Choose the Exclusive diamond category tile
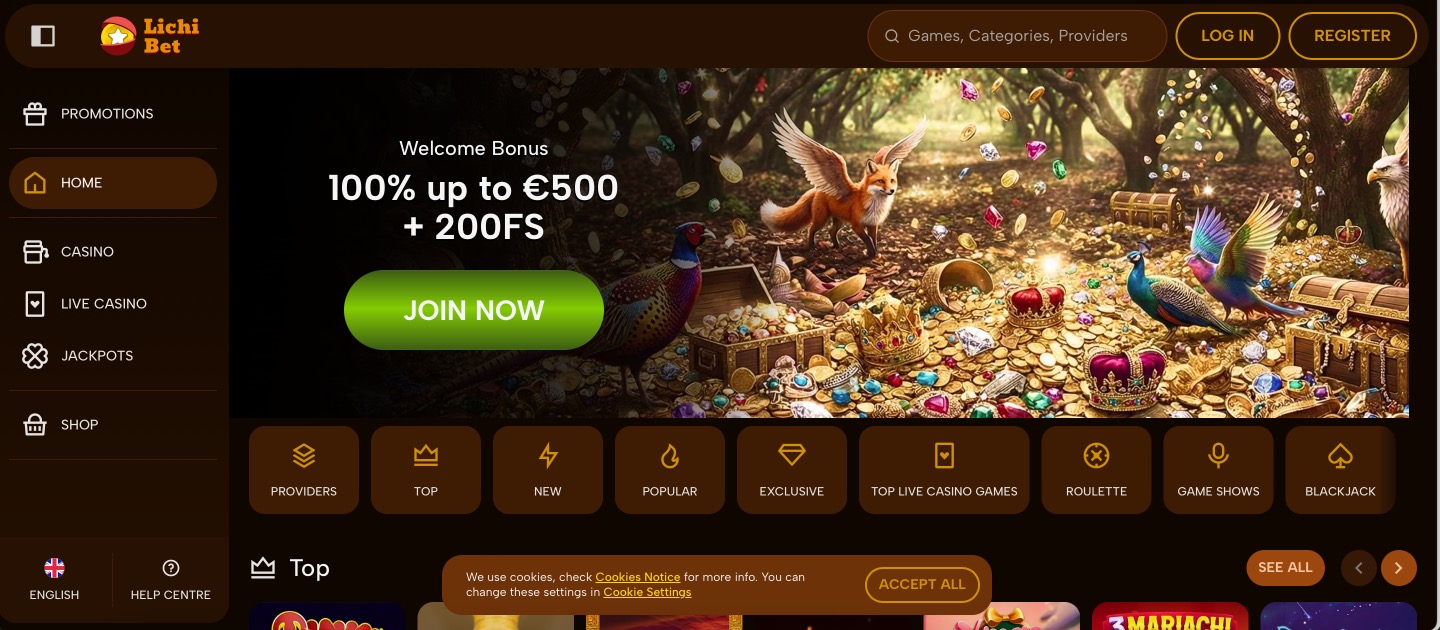The image size is (1440, 630). [x=792, y=470]
